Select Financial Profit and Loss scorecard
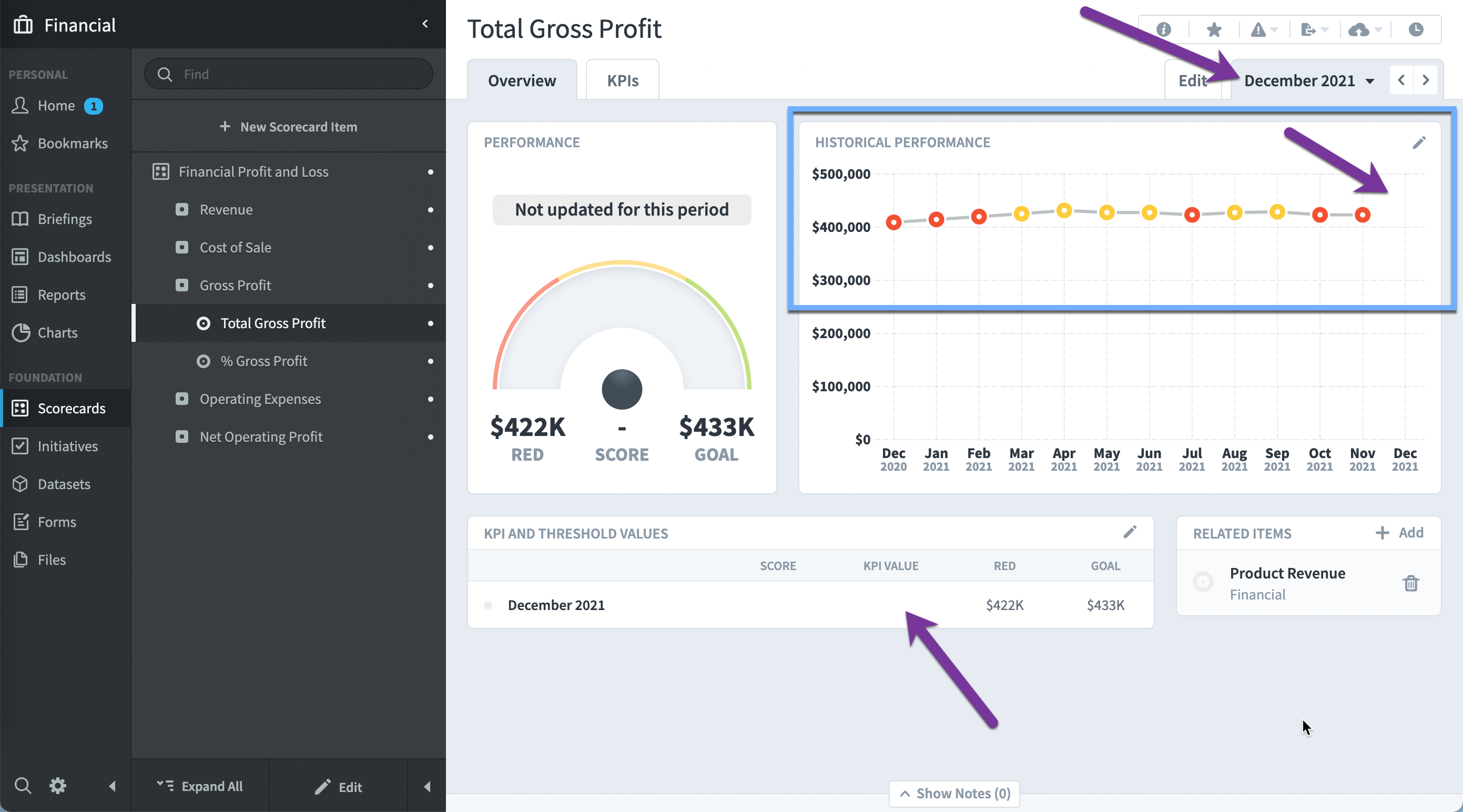Image resolution: width=1463 pixels, height=812 pixels. [x=289, y=171]
